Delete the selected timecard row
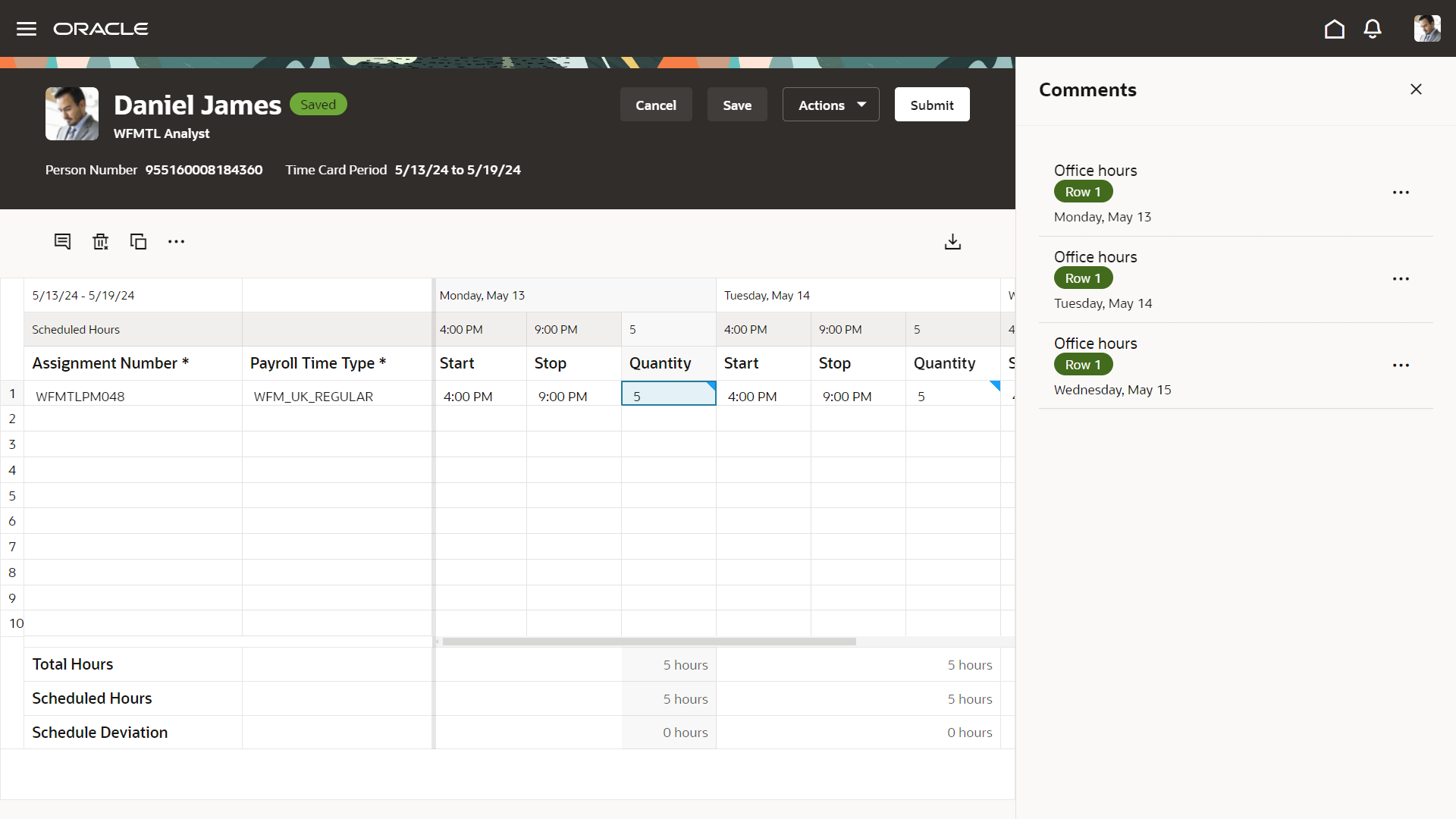 [100, 241]
